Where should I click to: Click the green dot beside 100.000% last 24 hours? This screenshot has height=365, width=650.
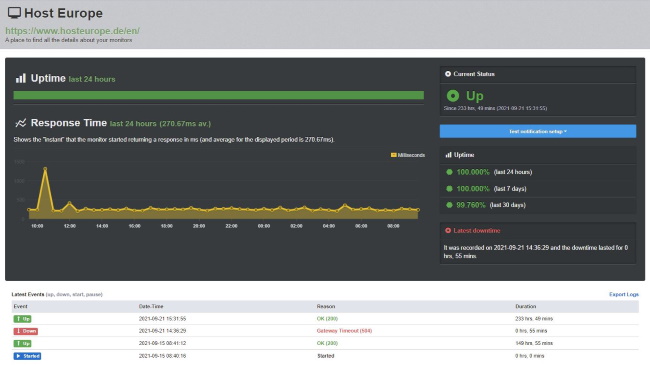(449, 172)
